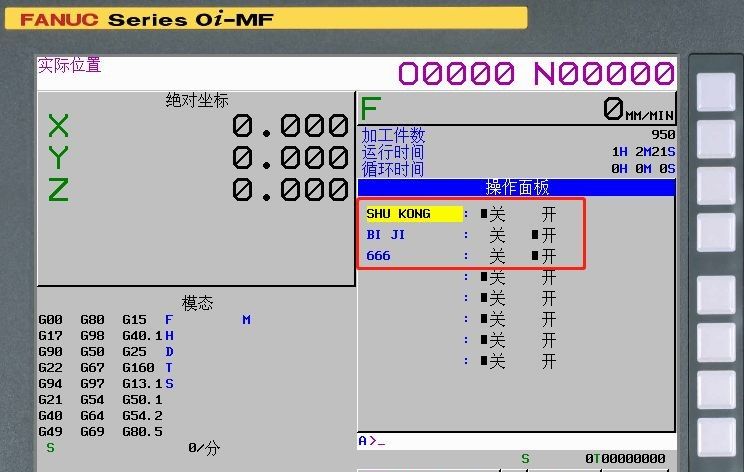Click modal code G80.5
Screen dimensions: 744x472
coord(142,432)
